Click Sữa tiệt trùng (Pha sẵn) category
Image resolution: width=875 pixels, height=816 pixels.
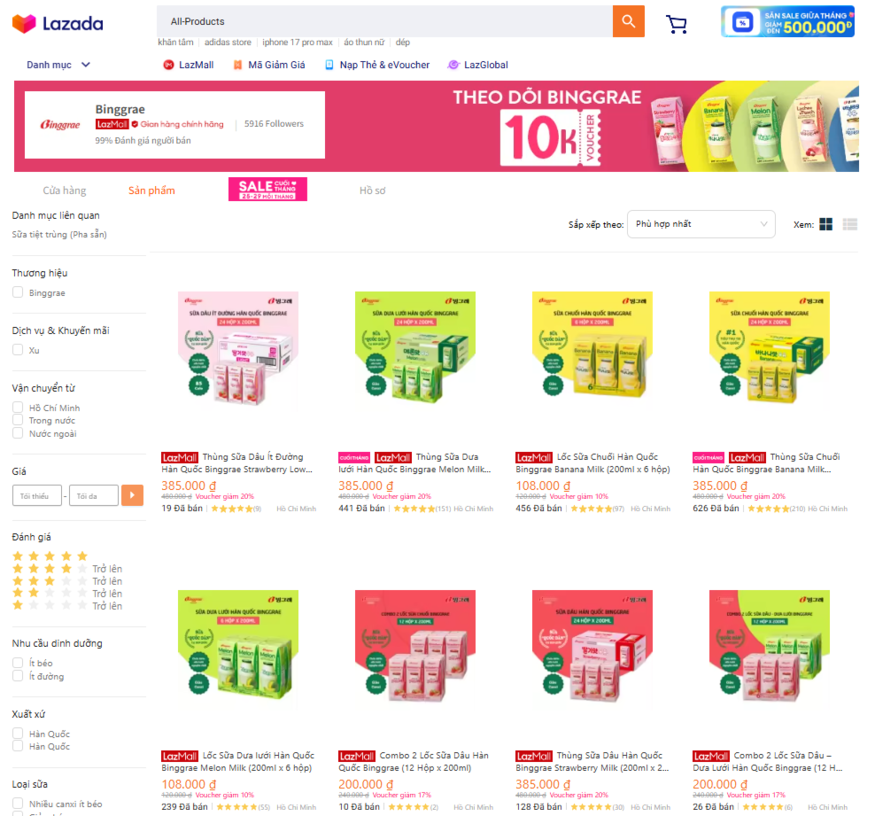click(59, 234)
